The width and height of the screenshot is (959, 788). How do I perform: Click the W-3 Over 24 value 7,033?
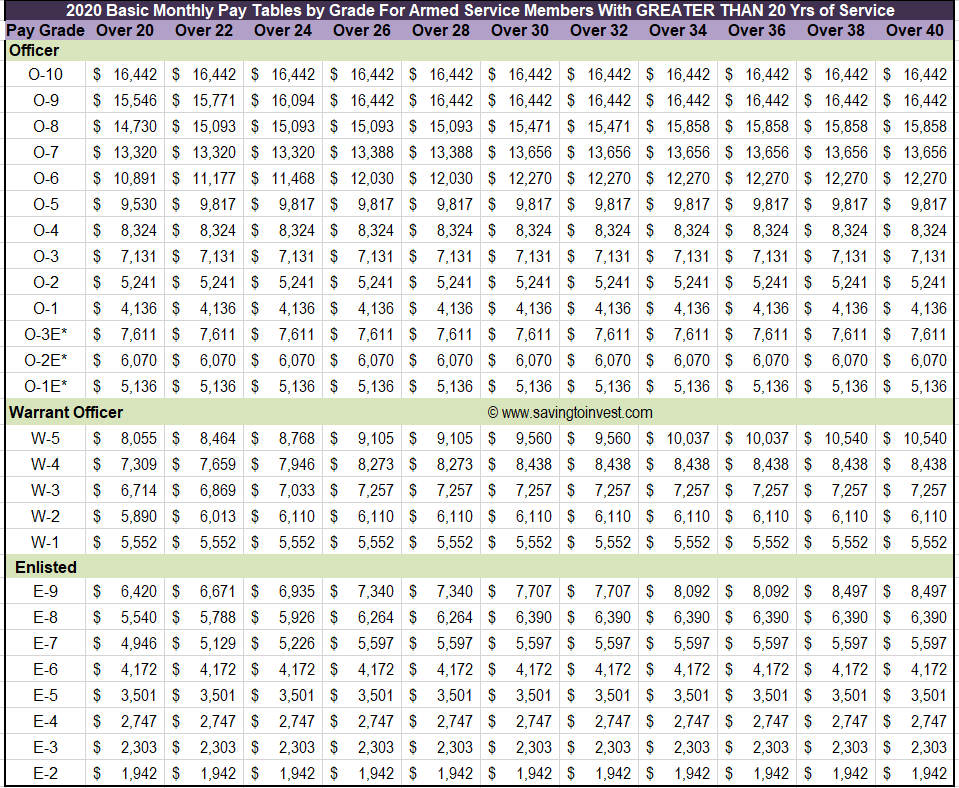tap(297, 491)
